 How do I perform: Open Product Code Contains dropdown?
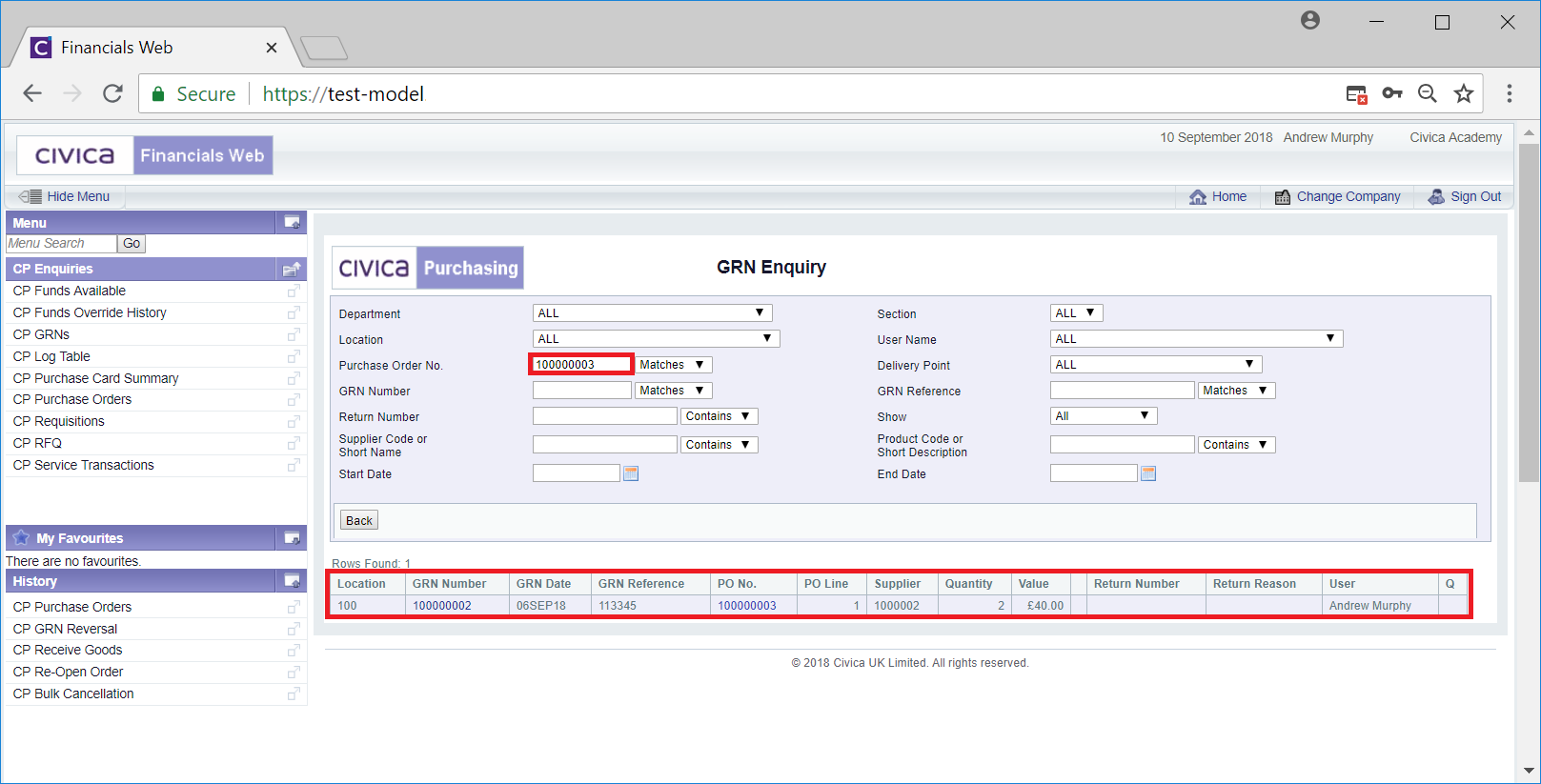point(1237,445)
